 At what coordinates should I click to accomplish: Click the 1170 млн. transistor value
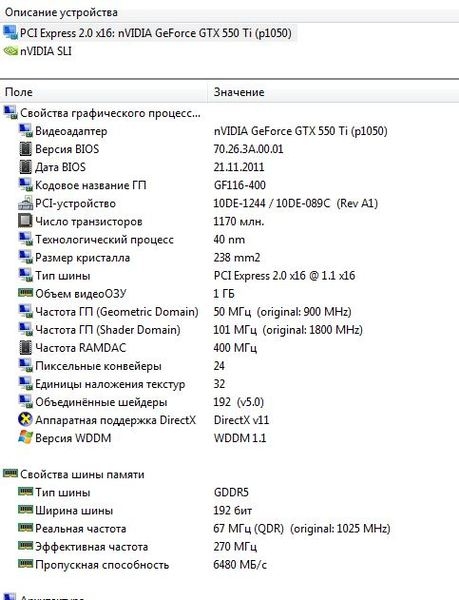pos(239,222)
